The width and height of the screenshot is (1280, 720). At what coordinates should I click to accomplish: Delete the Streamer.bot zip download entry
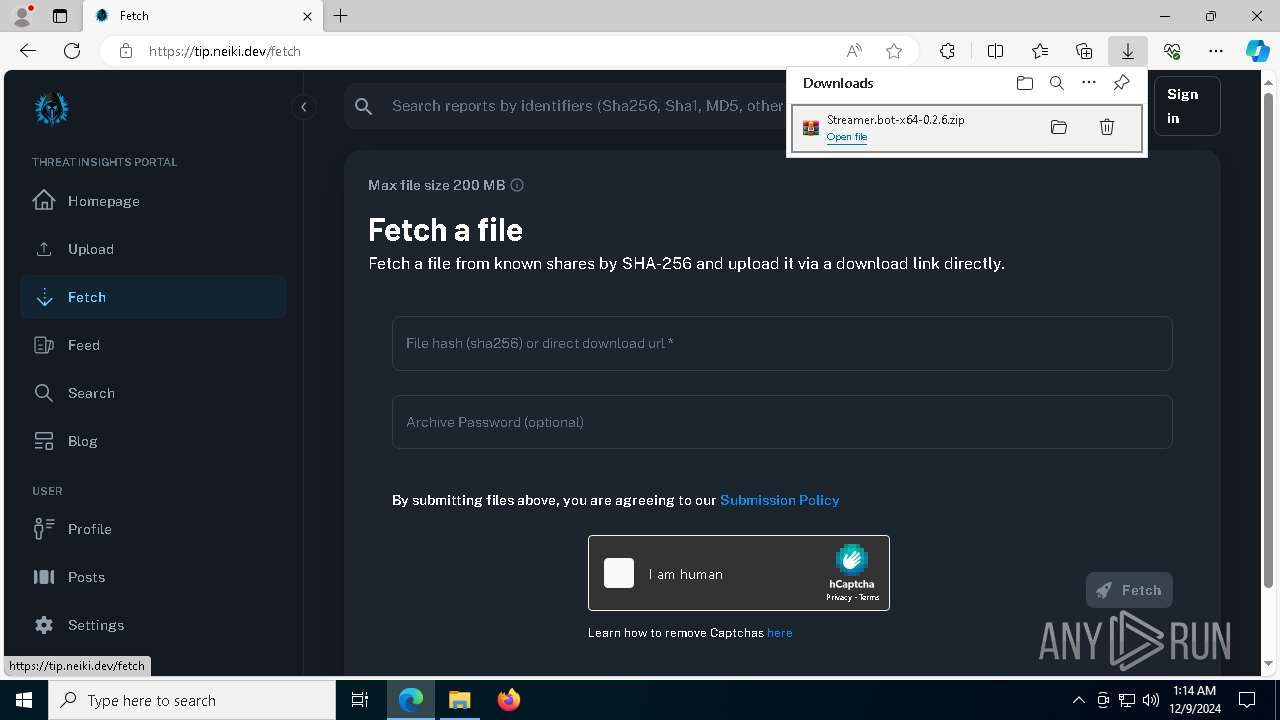click(1107, 127)
